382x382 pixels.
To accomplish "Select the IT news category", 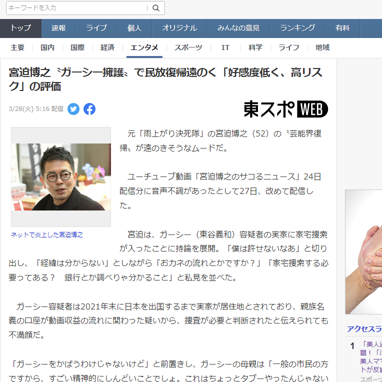I will 225,48.
